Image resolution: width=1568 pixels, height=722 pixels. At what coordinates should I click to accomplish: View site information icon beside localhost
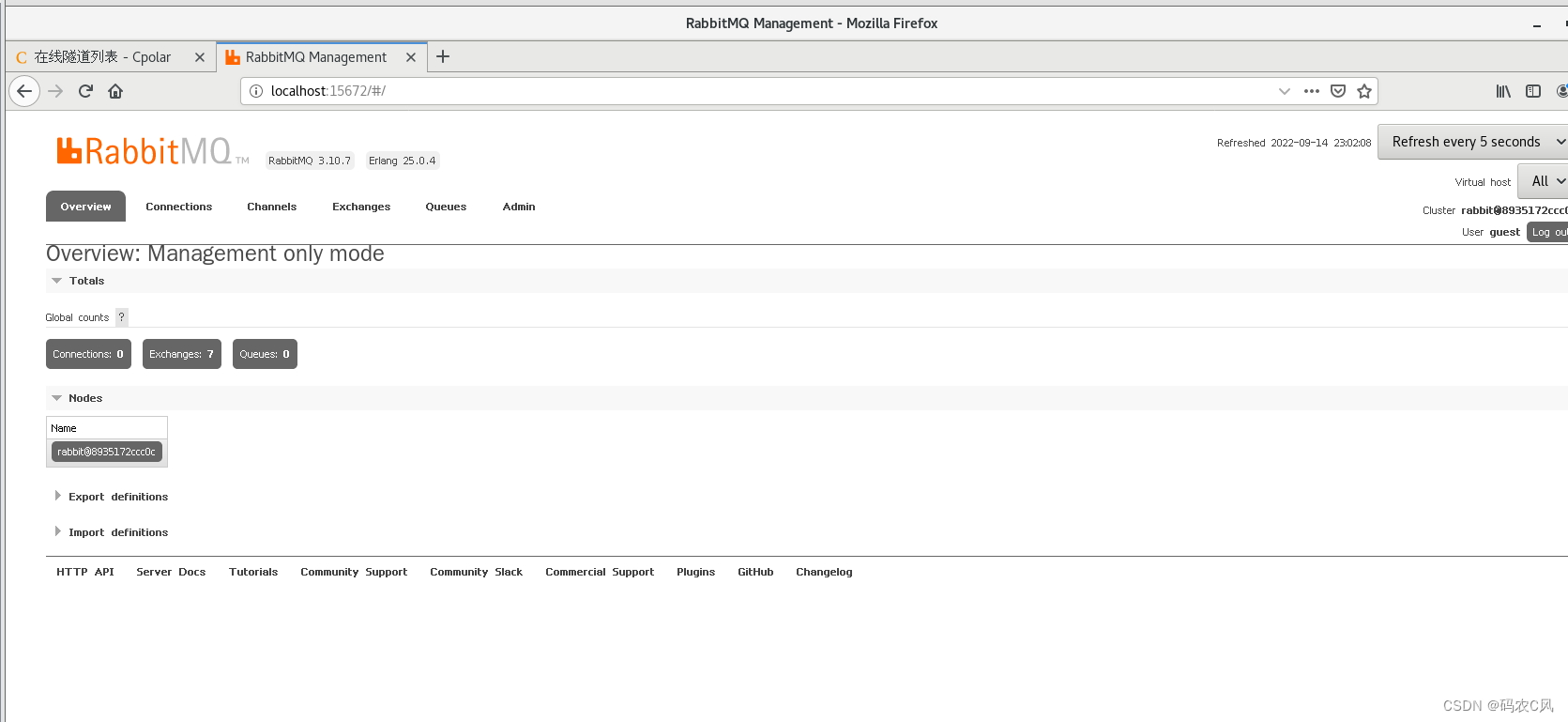[256, 91]
